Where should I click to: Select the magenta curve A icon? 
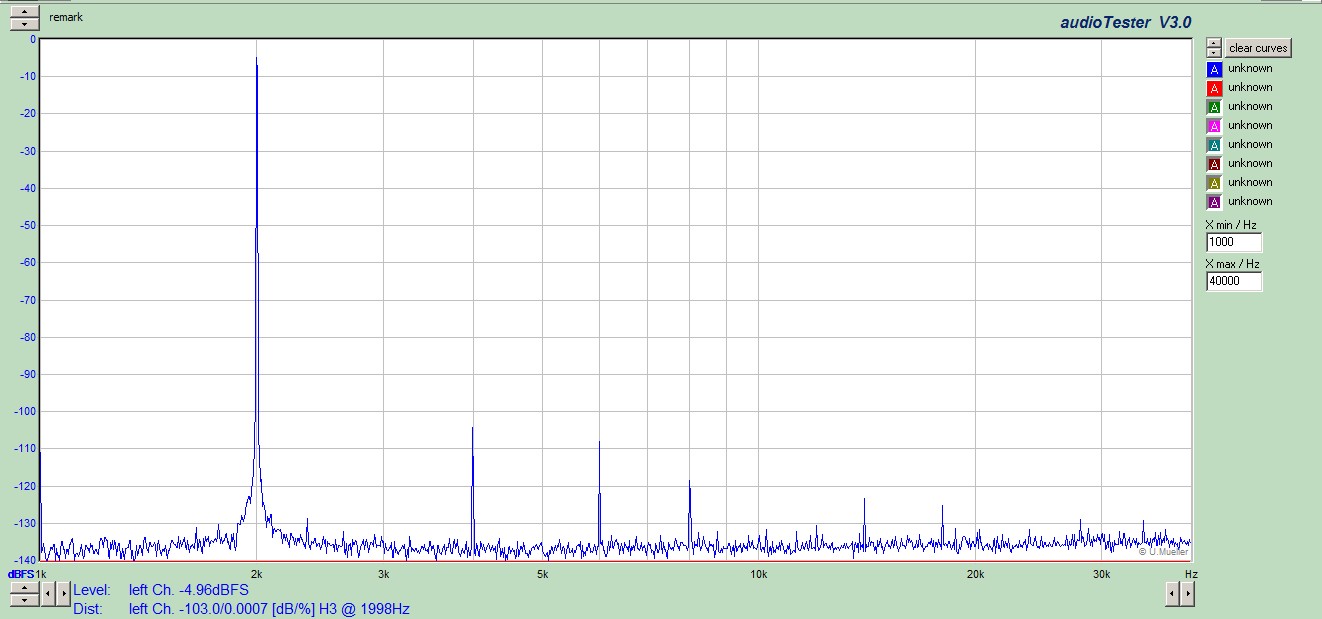point(1214,126)
